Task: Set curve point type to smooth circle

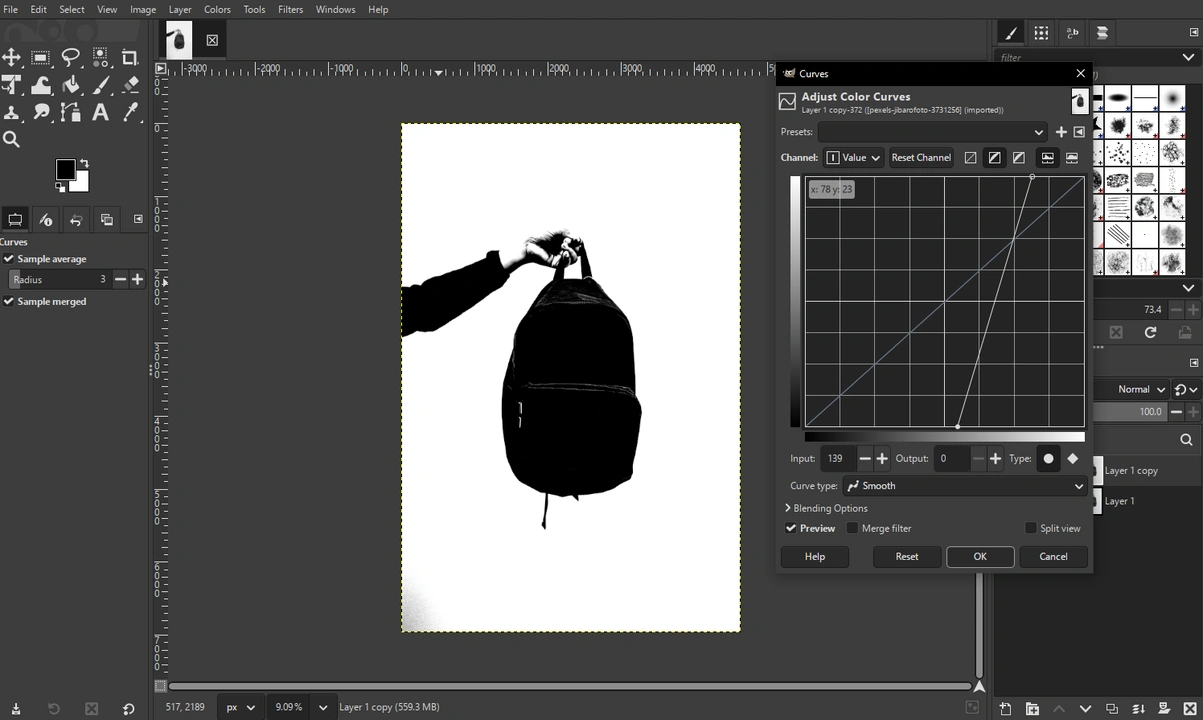Action: pos(1048,458)
